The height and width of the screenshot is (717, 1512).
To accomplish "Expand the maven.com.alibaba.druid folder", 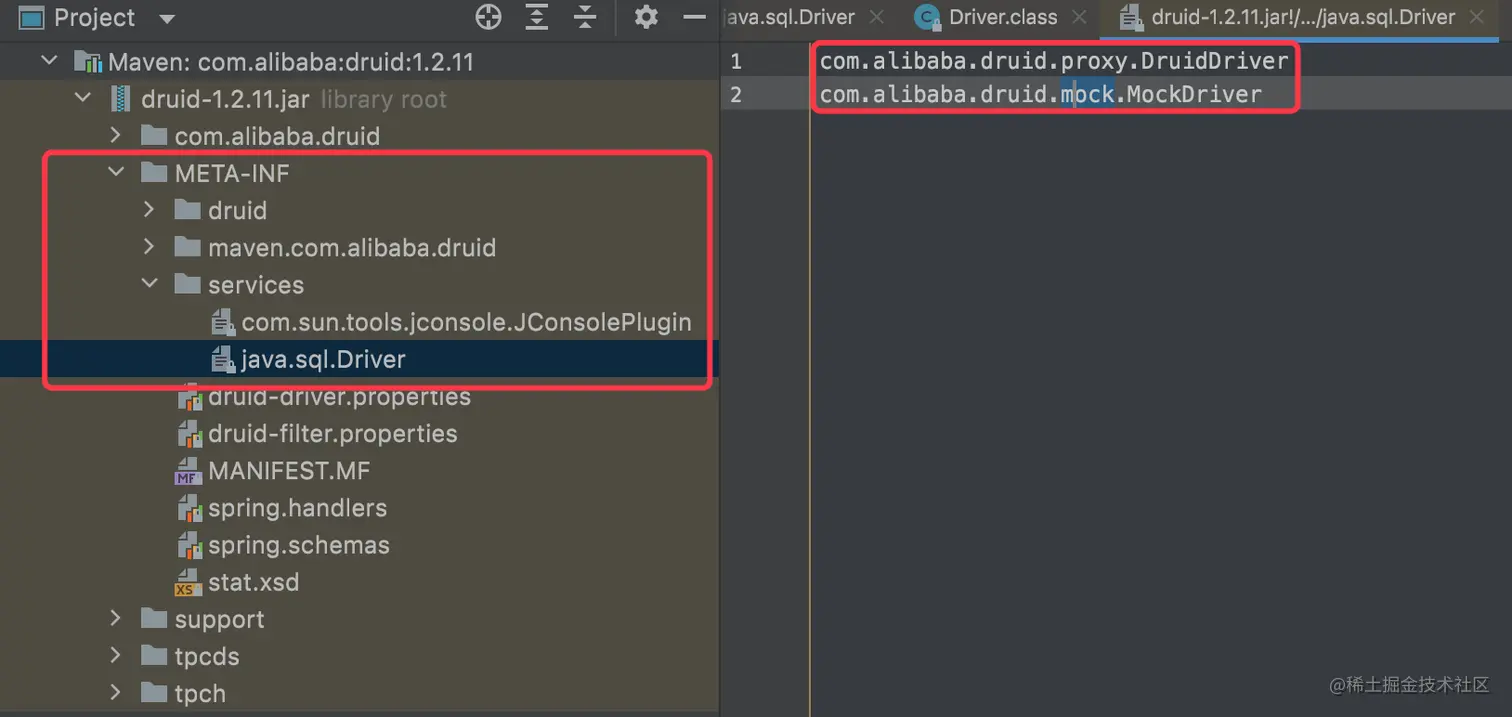I will (150, 247).
